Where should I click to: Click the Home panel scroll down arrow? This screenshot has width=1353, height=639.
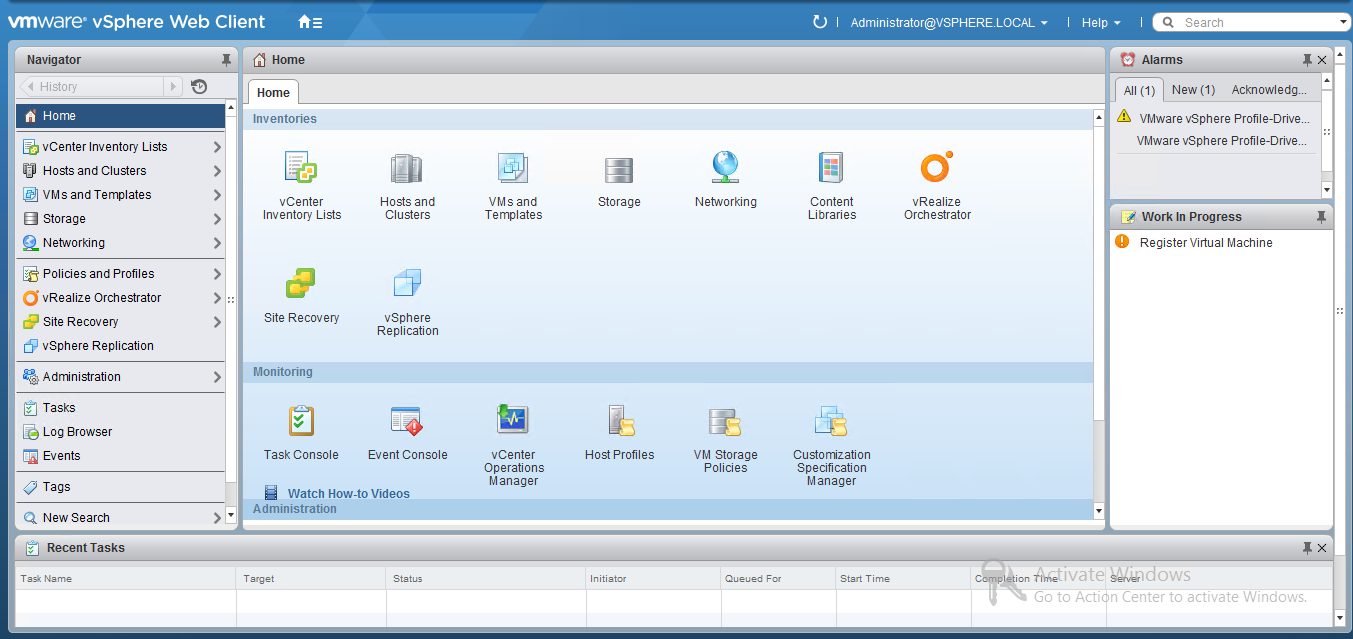pos(1099,512)
